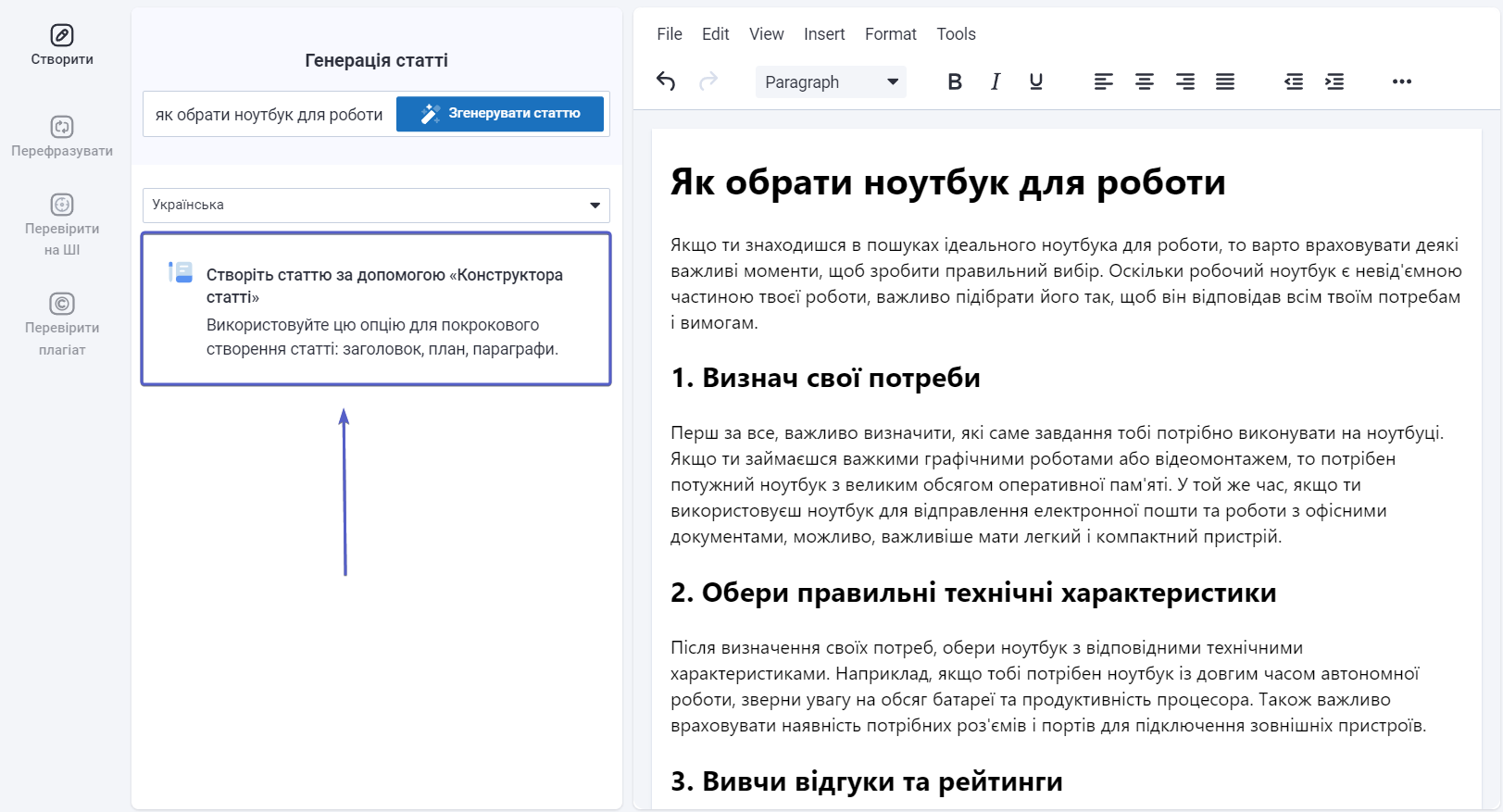Click the article constructor list icon
Viewport: 1503px width, 812px height.
pos(181,272)
